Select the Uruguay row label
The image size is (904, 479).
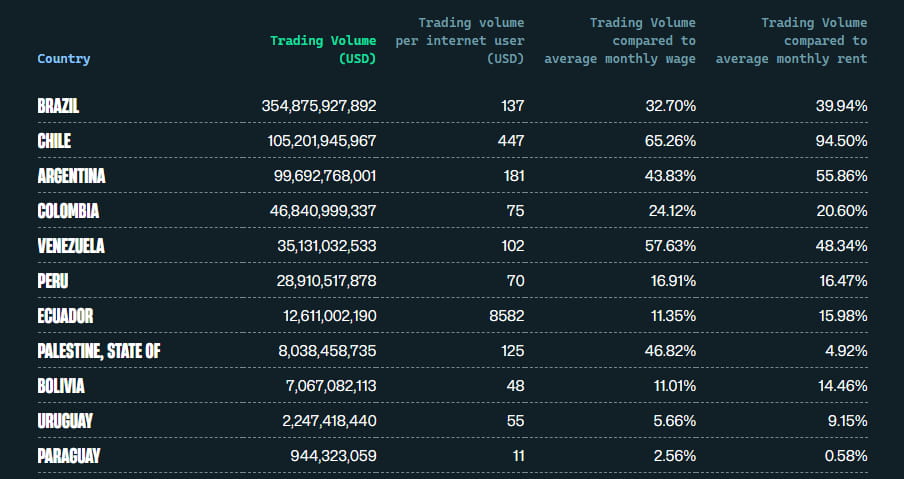pos(65,421)
